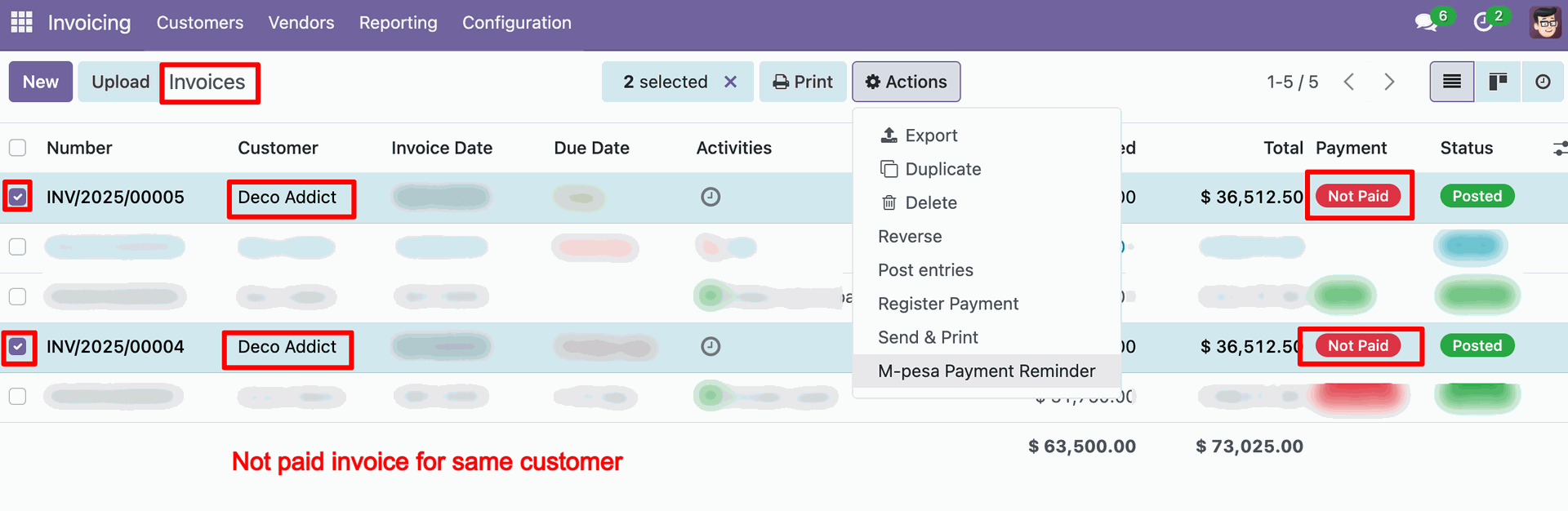Choose M-pesa Payment Reminder action
Image resolution: width=1568 pixels, height=511 pixels.
tap(986, 371)
